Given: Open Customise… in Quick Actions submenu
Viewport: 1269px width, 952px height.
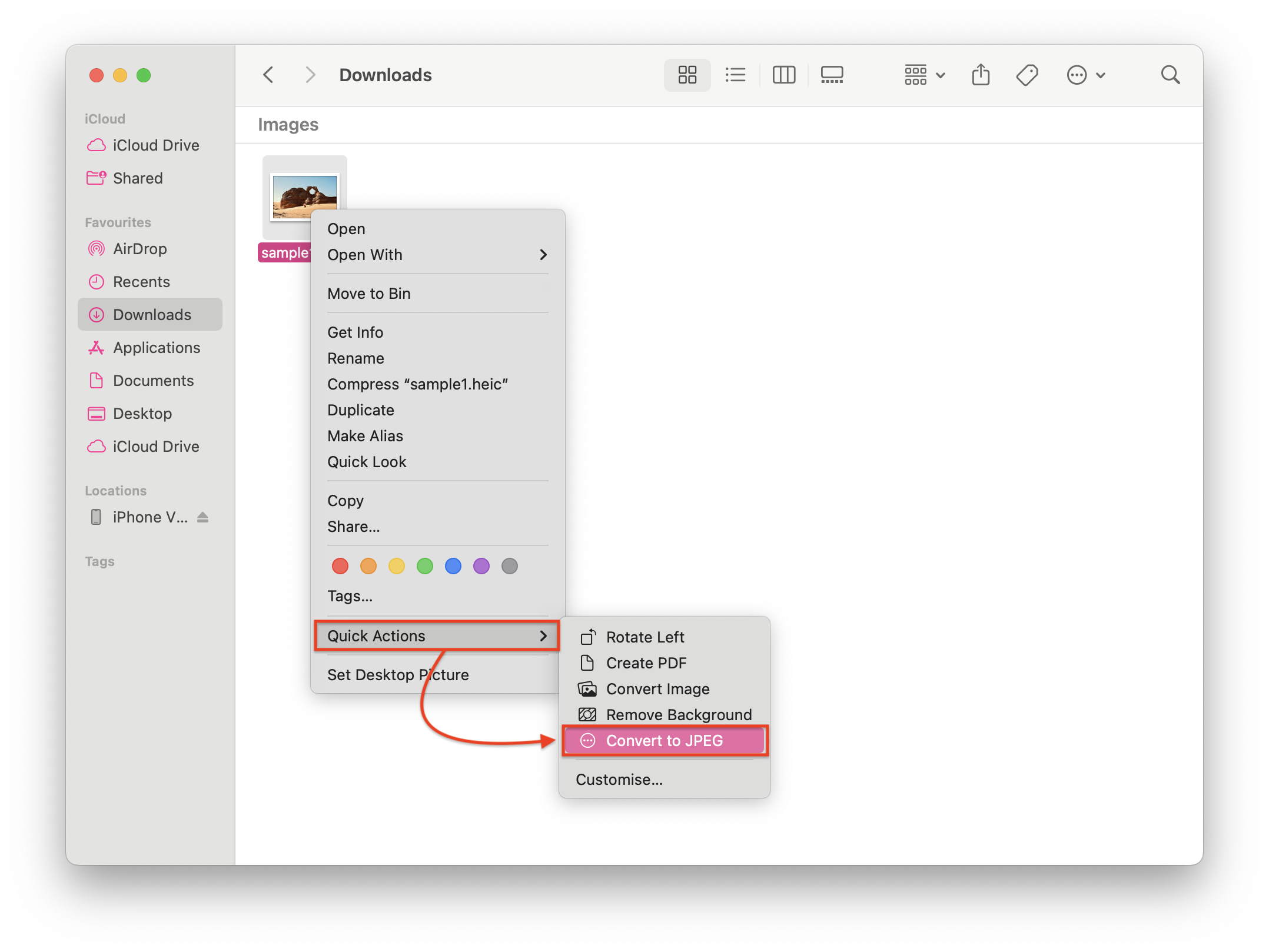Looking at the screenshot, I should click(665, 780).
